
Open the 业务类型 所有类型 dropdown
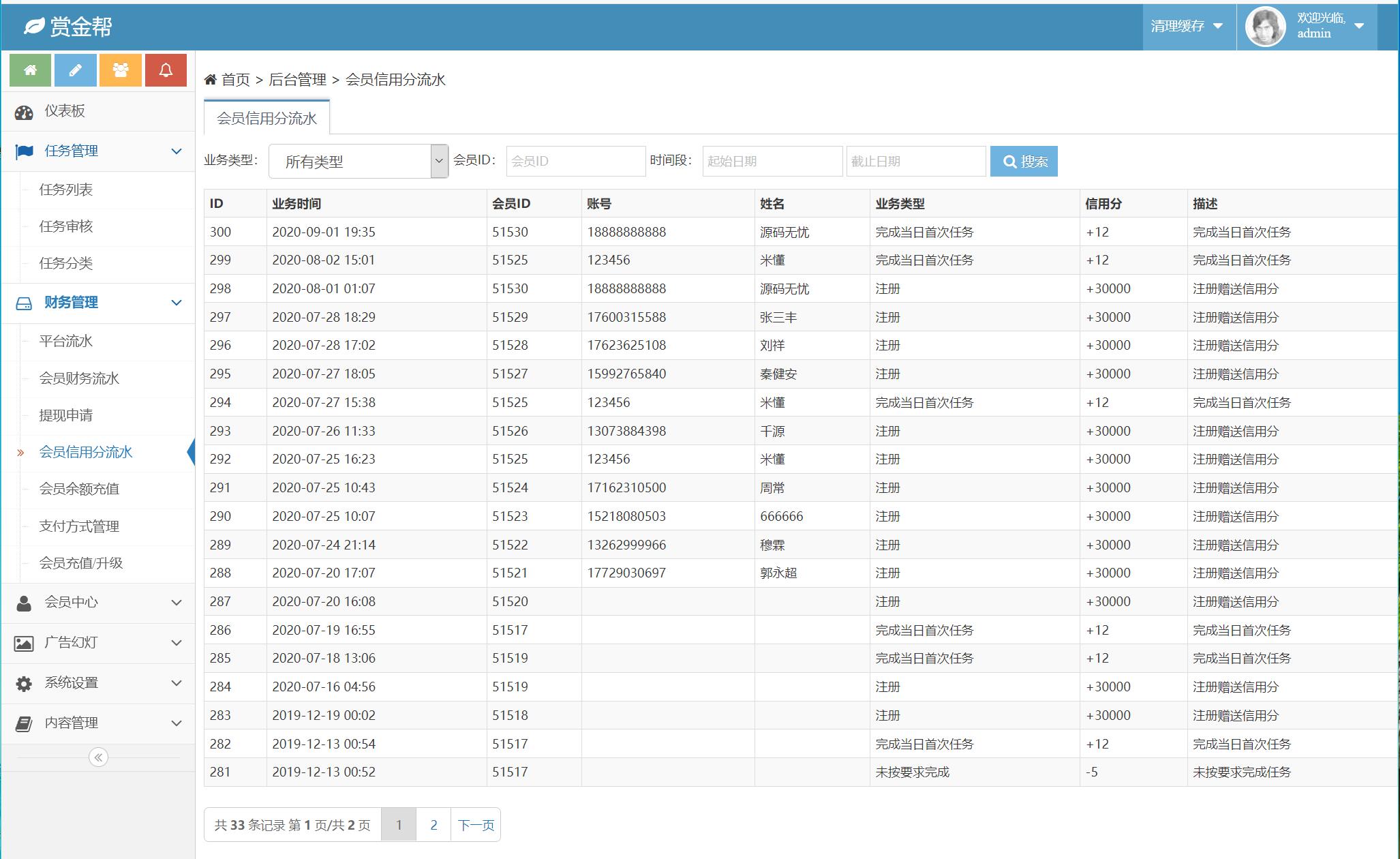click(x=359, y=162)
